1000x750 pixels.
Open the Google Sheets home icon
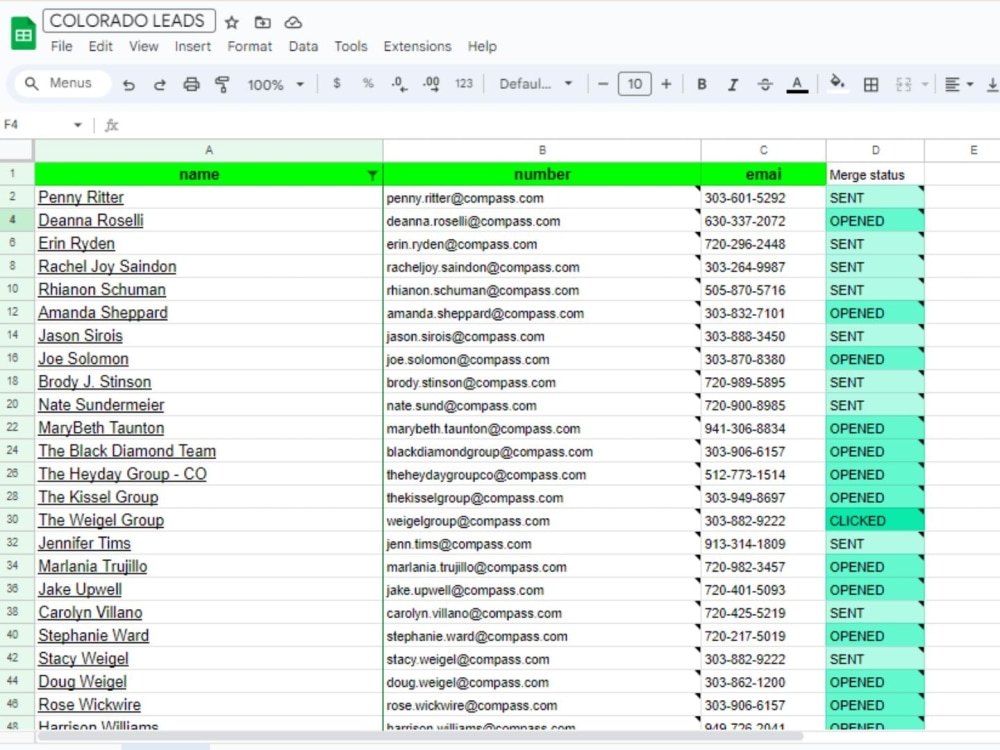coord(24,33)
